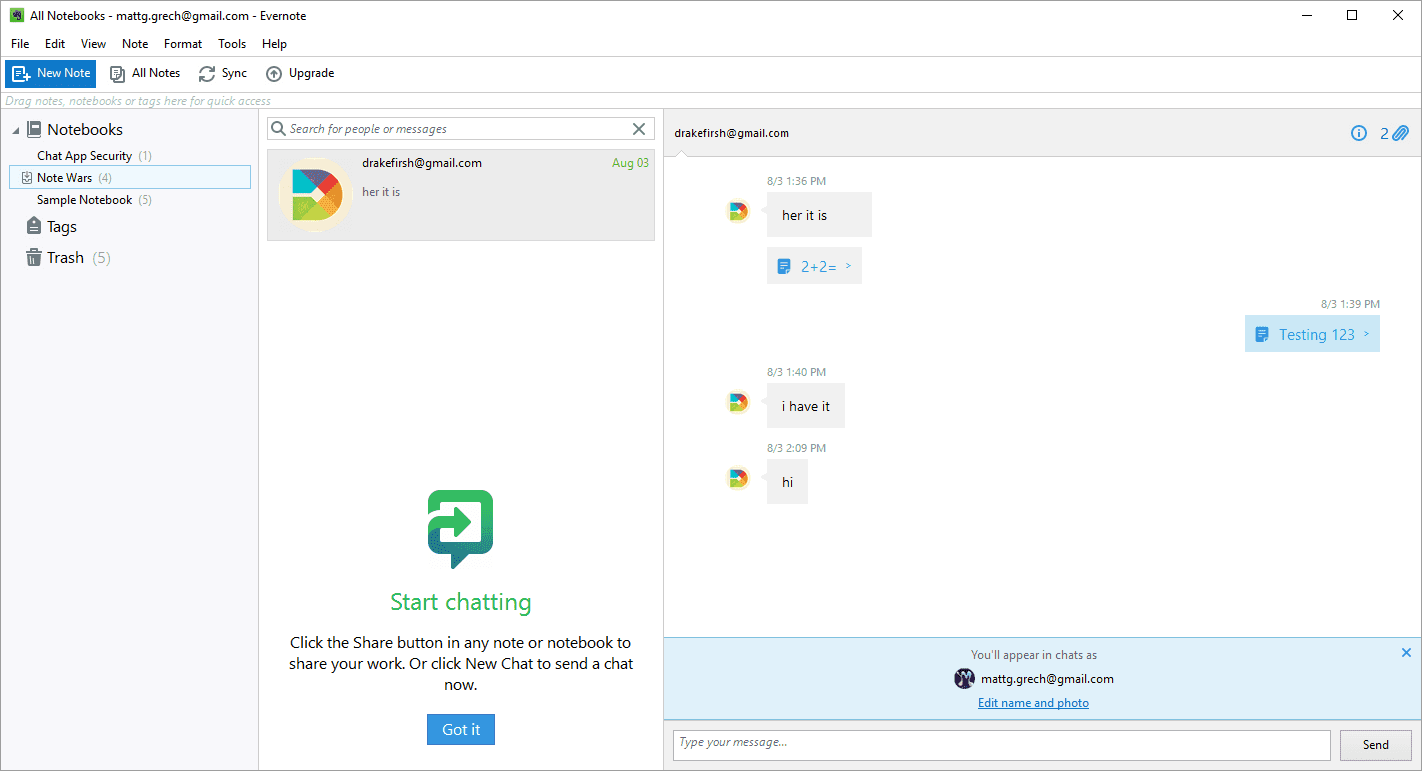Open All Notes from the toolbar
This screenshot has width=1422, height=771.
coord(145,73)
